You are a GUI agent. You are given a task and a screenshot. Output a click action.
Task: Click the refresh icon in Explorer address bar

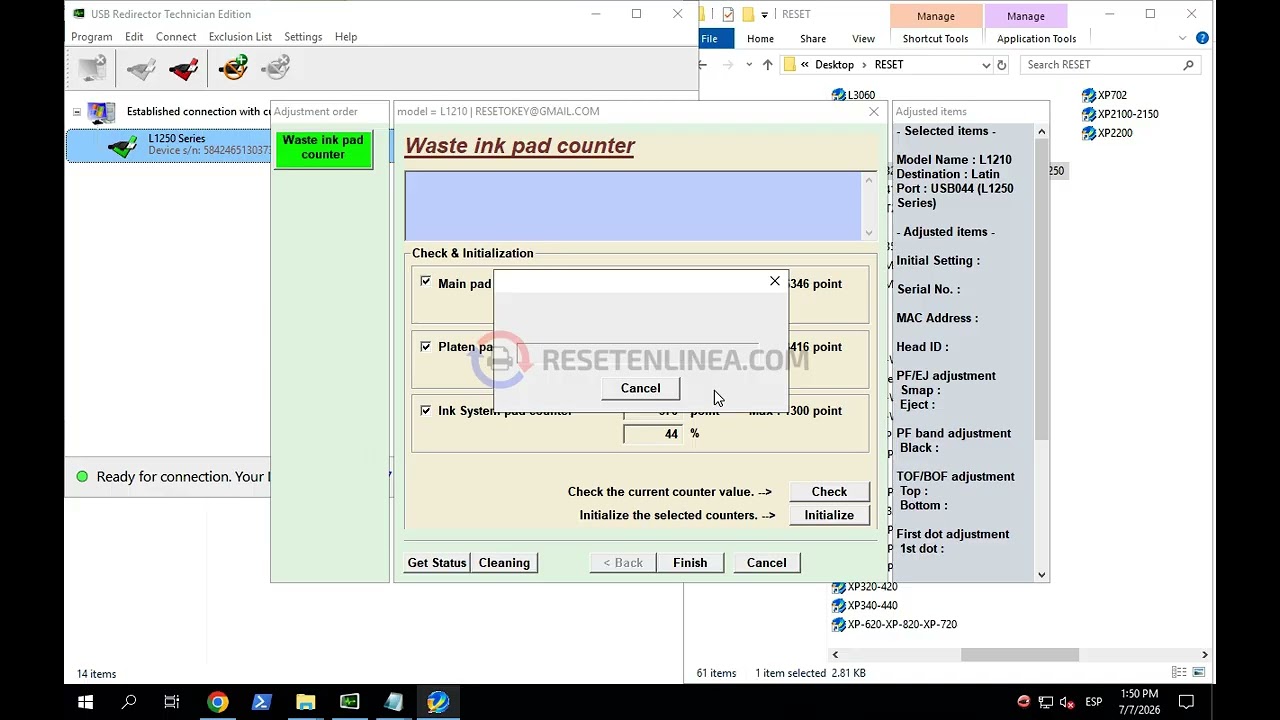click(1001, 65)
